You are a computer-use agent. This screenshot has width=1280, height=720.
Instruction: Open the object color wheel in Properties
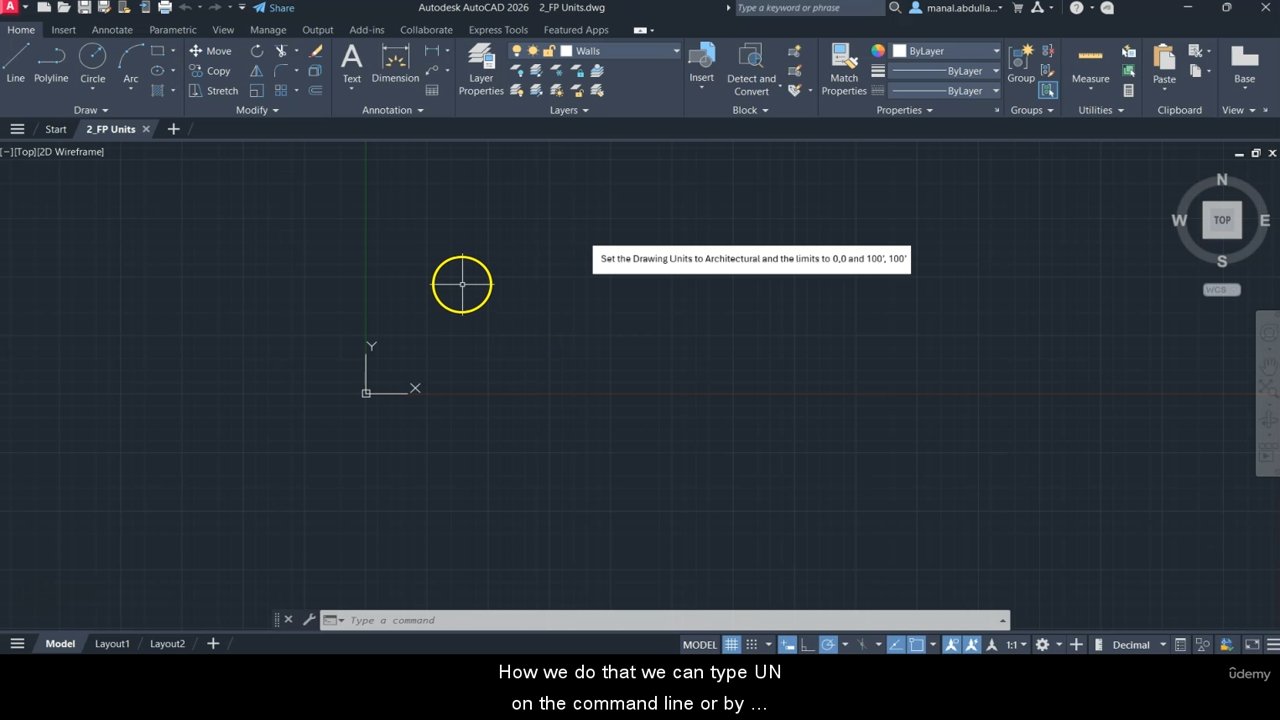pos(878,51)
